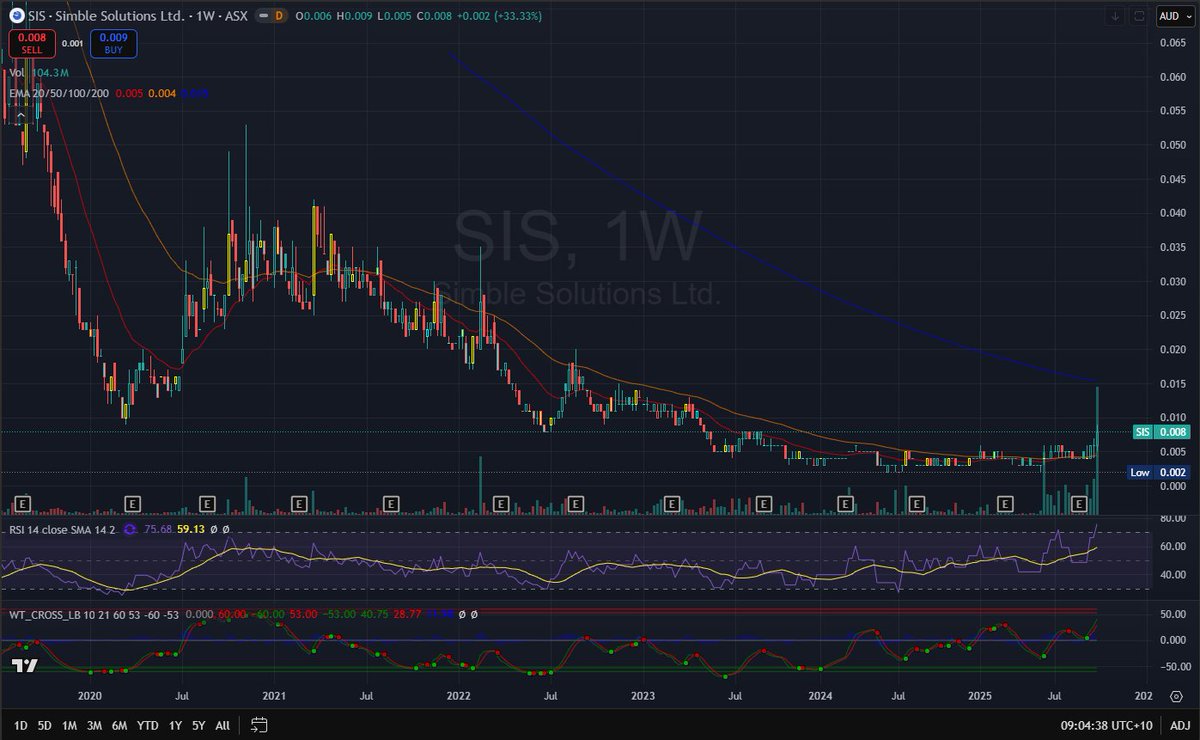This screenshot has width=1200, height=740.
Task: Click the TradingView logo
Action: [25, 666]
